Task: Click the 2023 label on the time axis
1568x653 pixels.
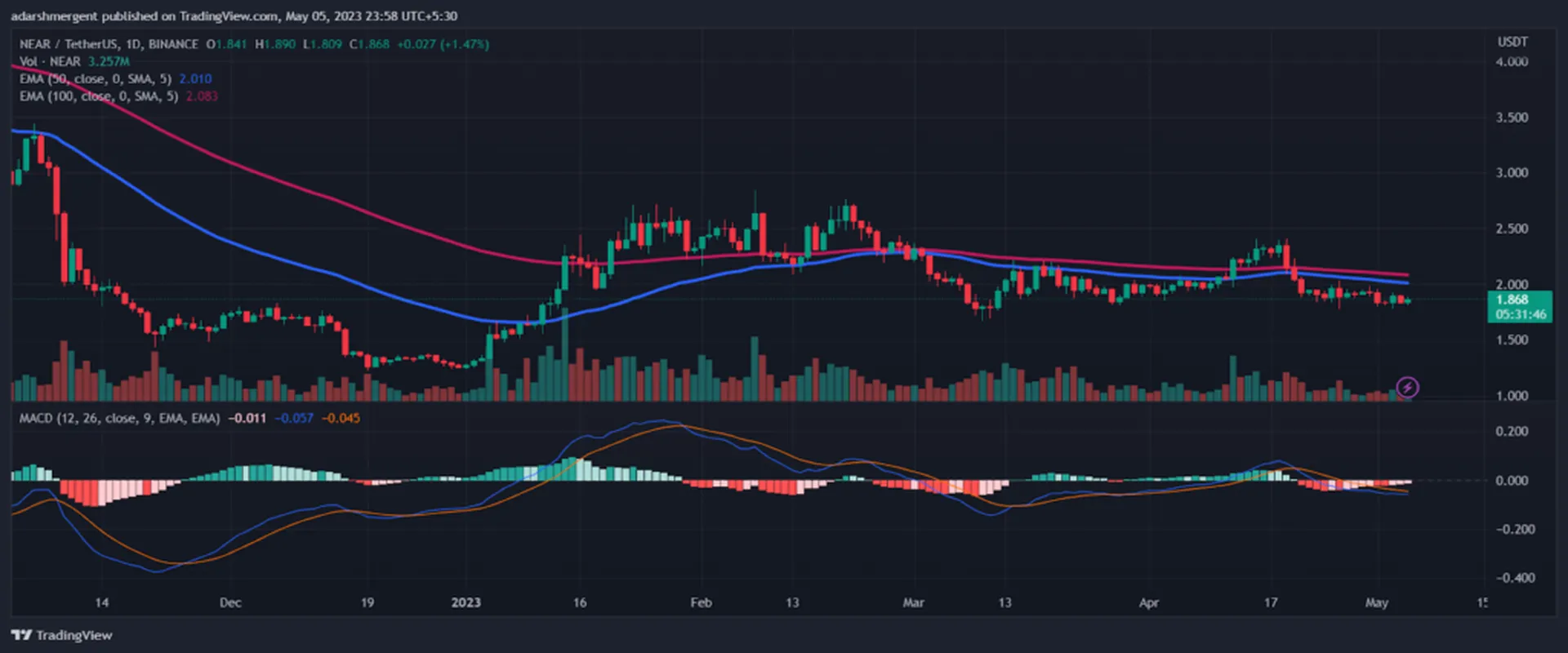Action: click(x=465, y=602)
